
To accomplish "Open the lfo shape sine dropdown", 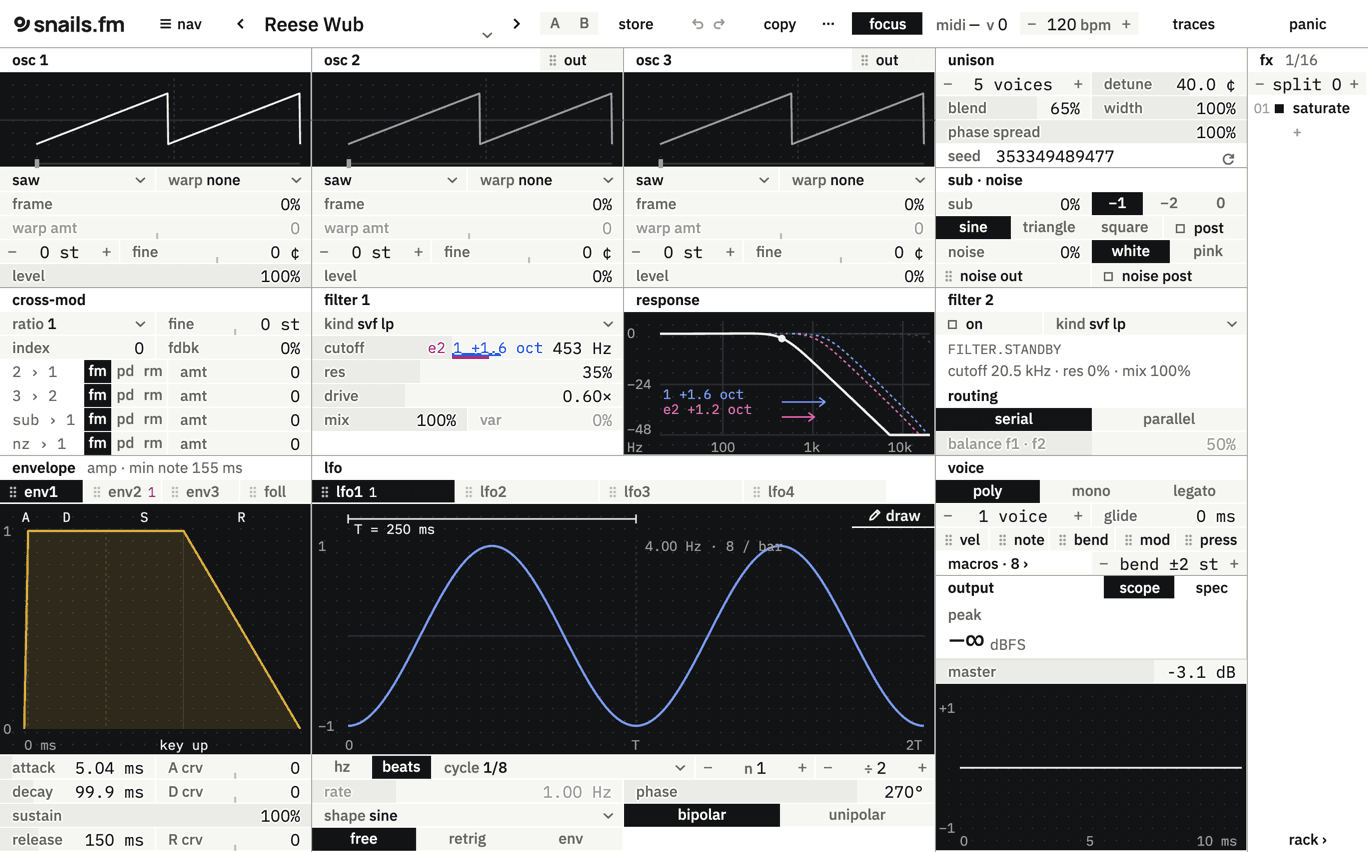I will click(468, 816).
